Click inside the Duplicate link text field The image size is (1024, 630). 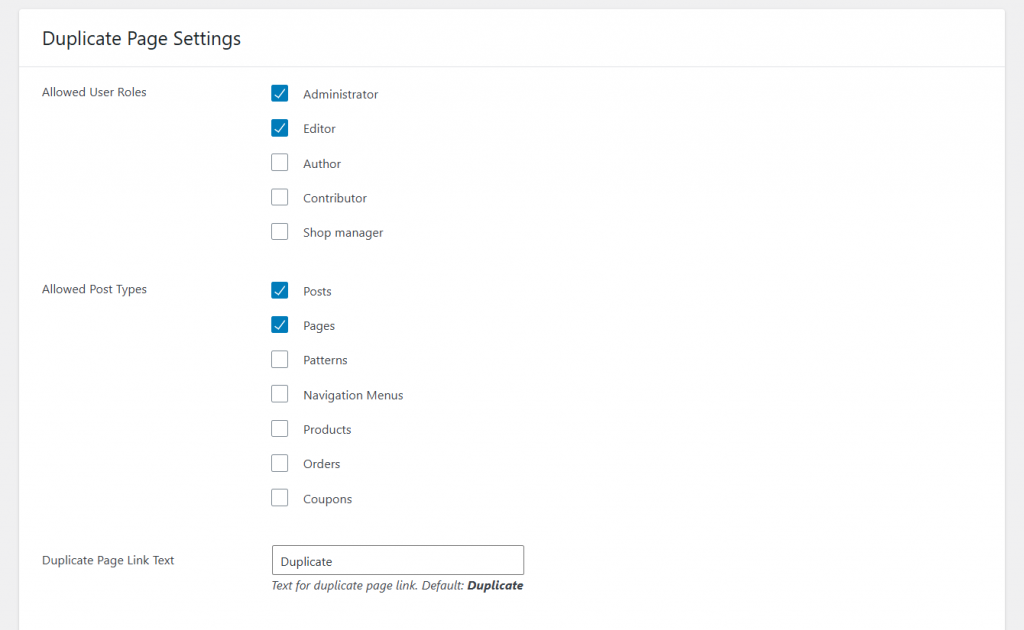pos(397,560)
